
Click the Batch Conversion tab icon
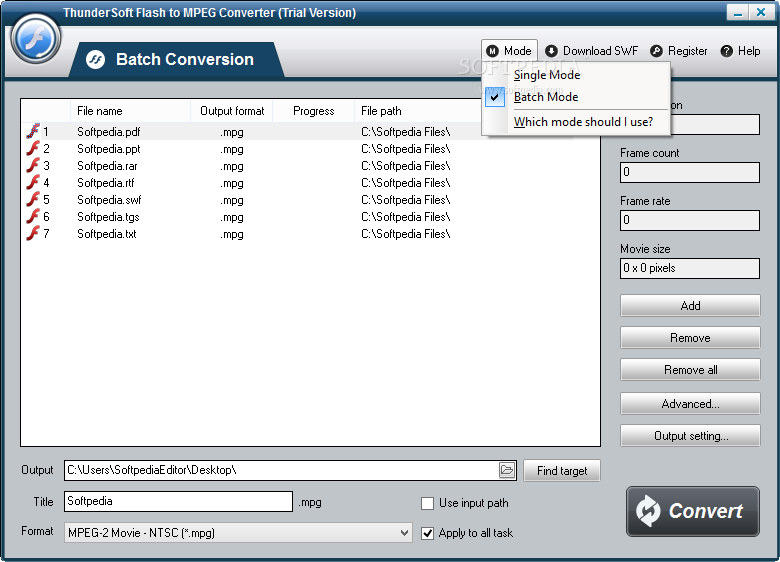coord(95,60)
